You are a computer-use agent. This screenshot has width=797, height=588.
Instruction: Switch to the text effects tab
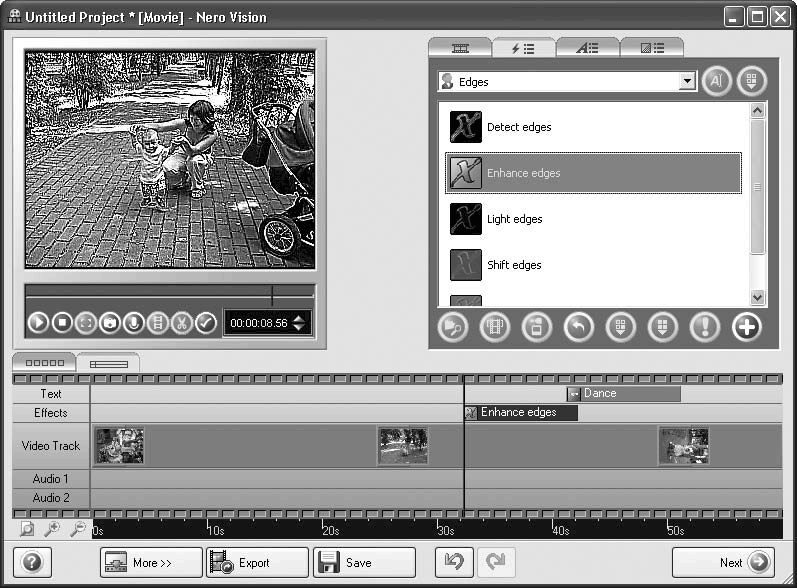pos(587,48)
